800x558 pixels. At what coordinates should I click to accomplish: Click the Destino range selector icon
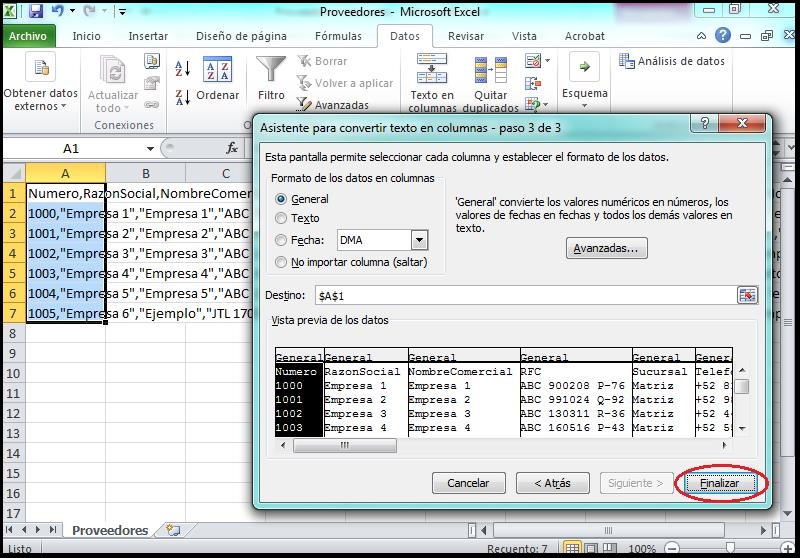click(747, 295)
